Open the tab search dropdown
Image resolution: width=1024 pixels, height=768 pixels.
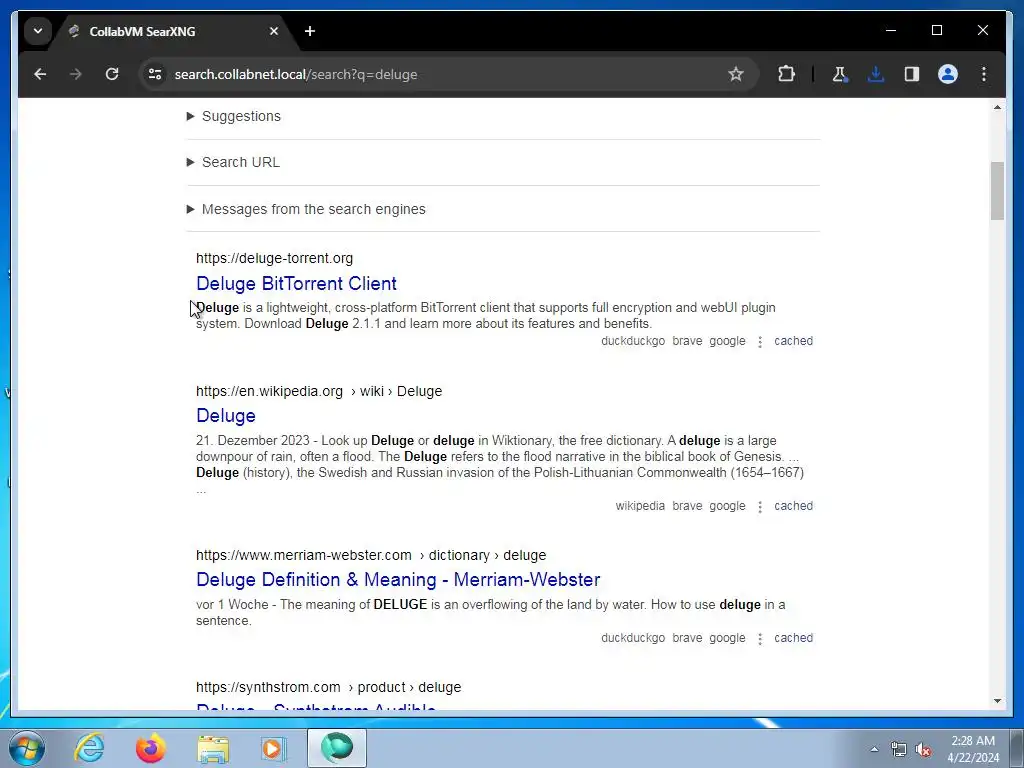tap(38, 31)
